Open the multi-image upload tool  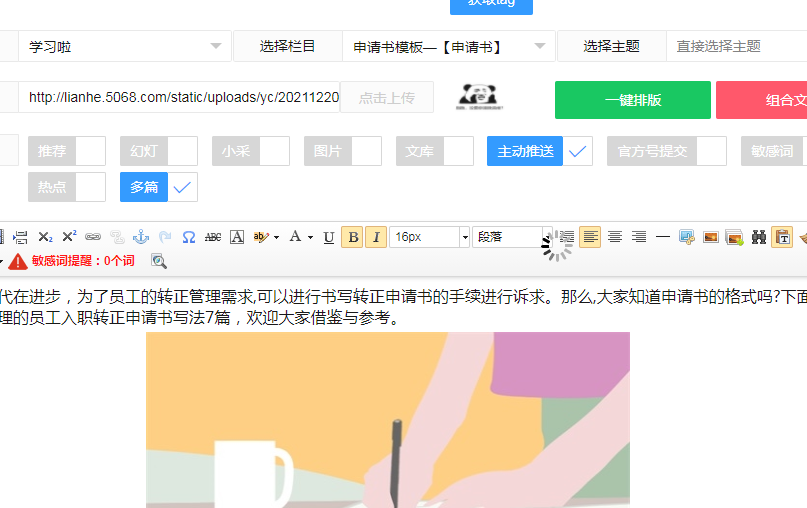tap(734, 237)
